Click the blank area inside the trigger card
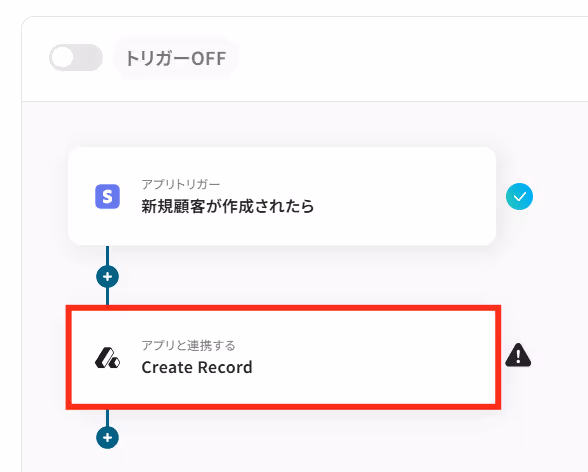Screen dimensions: 588x472 tap(405, 196)
